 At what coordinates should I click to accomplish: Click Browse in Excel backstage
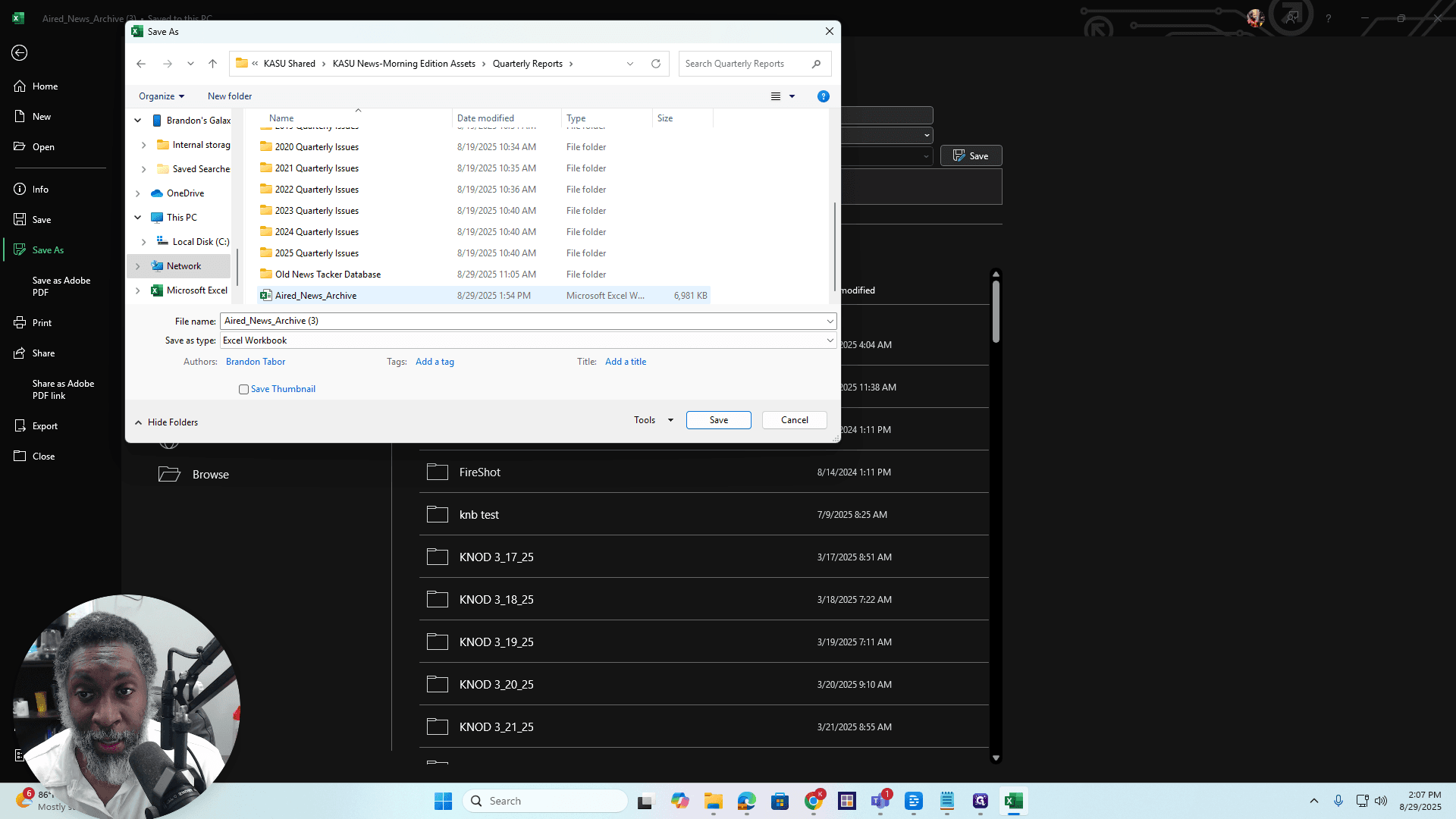point(194,475)
